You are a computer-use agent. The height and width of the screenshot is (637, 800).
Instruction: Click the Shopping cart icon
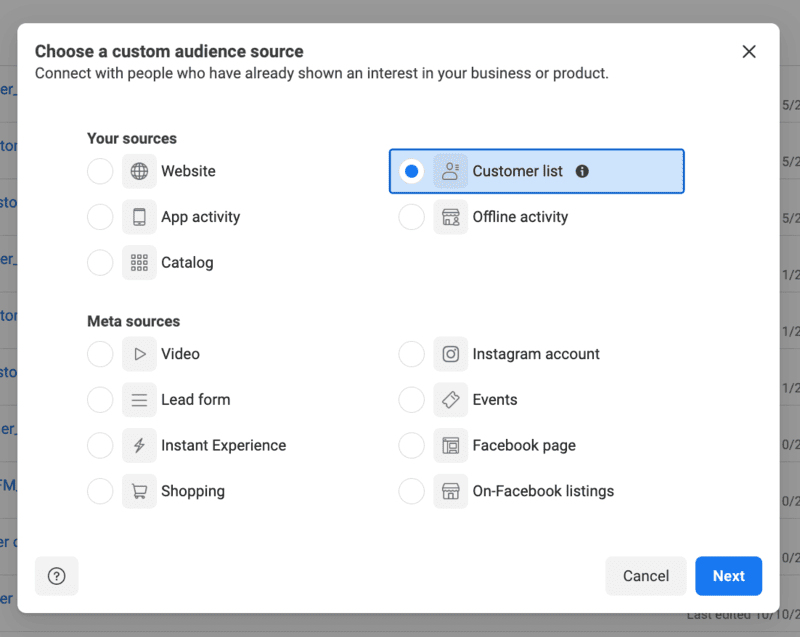coord(139,491)
